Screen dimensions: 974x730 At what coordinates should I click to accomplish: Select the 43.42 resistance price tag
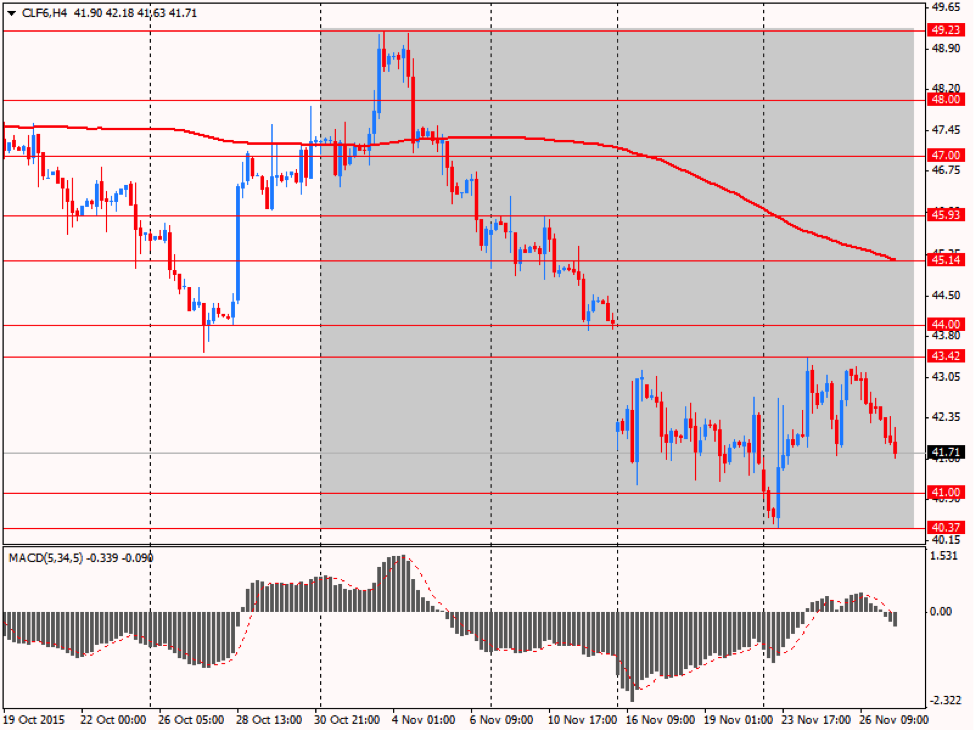[x=945, y=357]
